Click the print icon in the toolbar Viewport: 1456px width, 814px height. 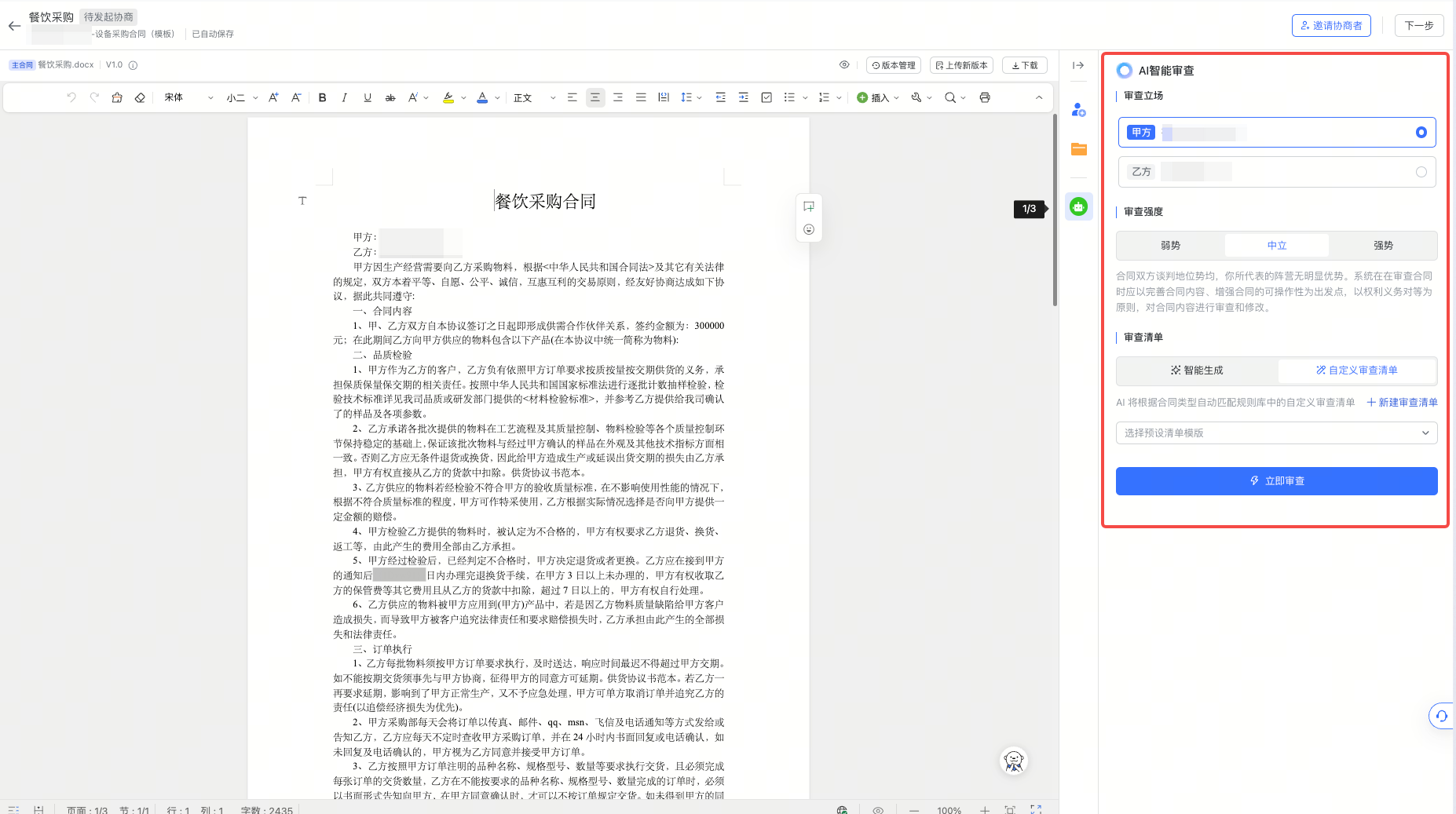(986, 97)
